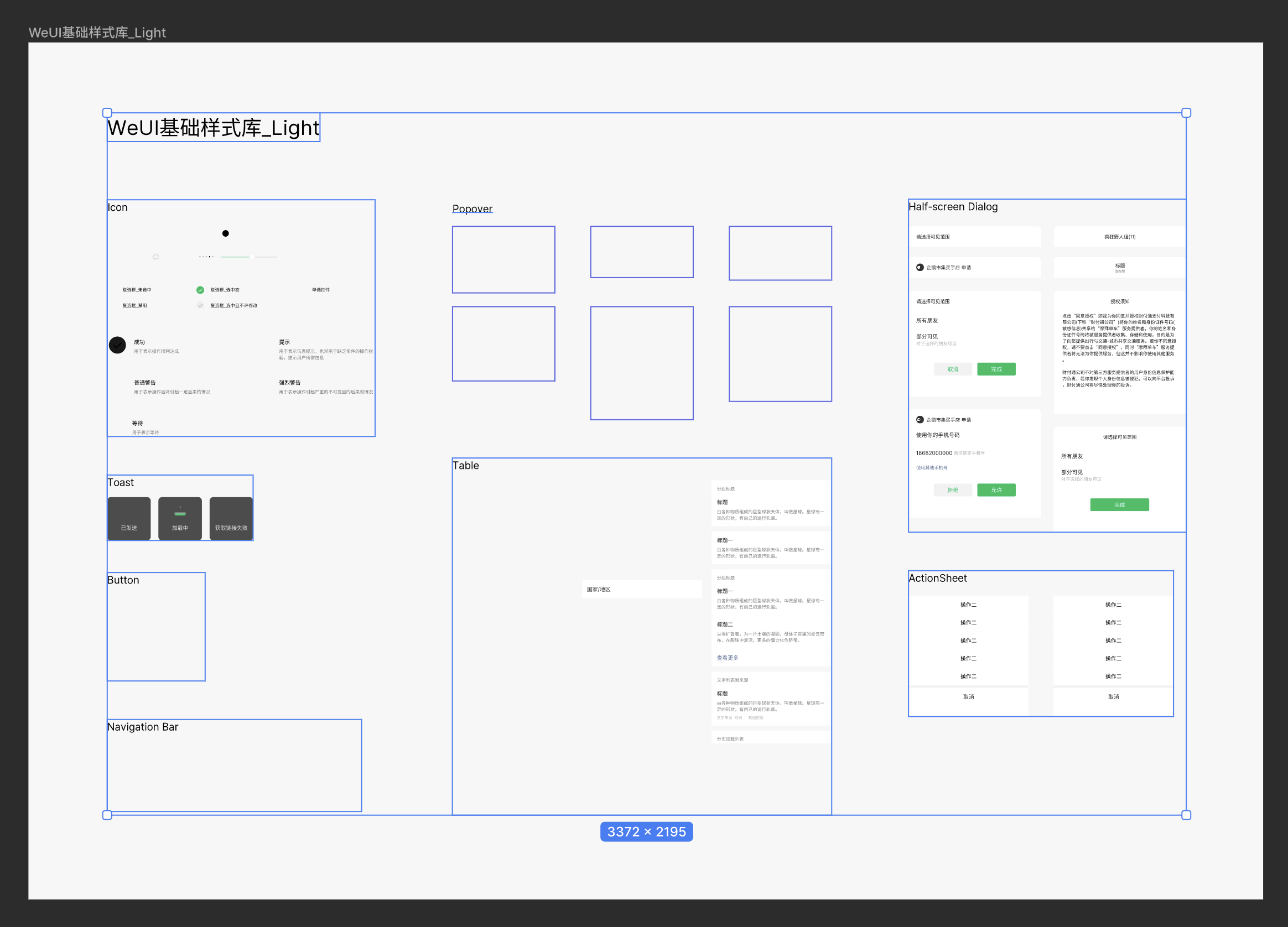Click small grey WeUI基础样式库_Light page label
Viewport: 1288px width, 927px height.
(97, 33)
